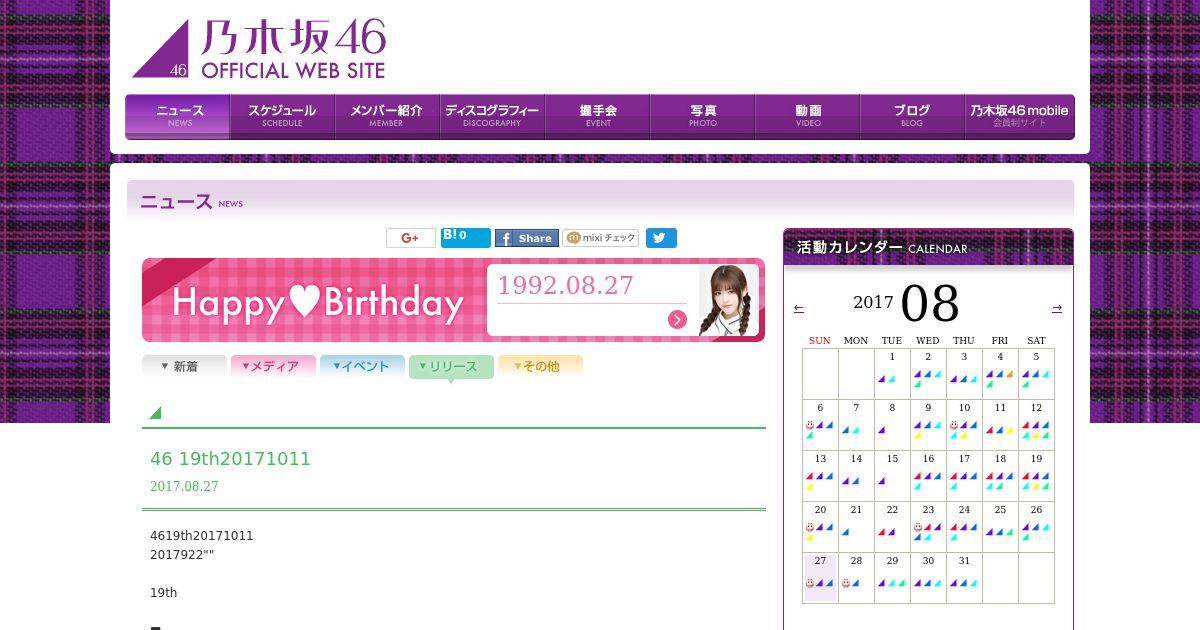
Task: Select August 12 in calendar
Action: [1036, 424]
